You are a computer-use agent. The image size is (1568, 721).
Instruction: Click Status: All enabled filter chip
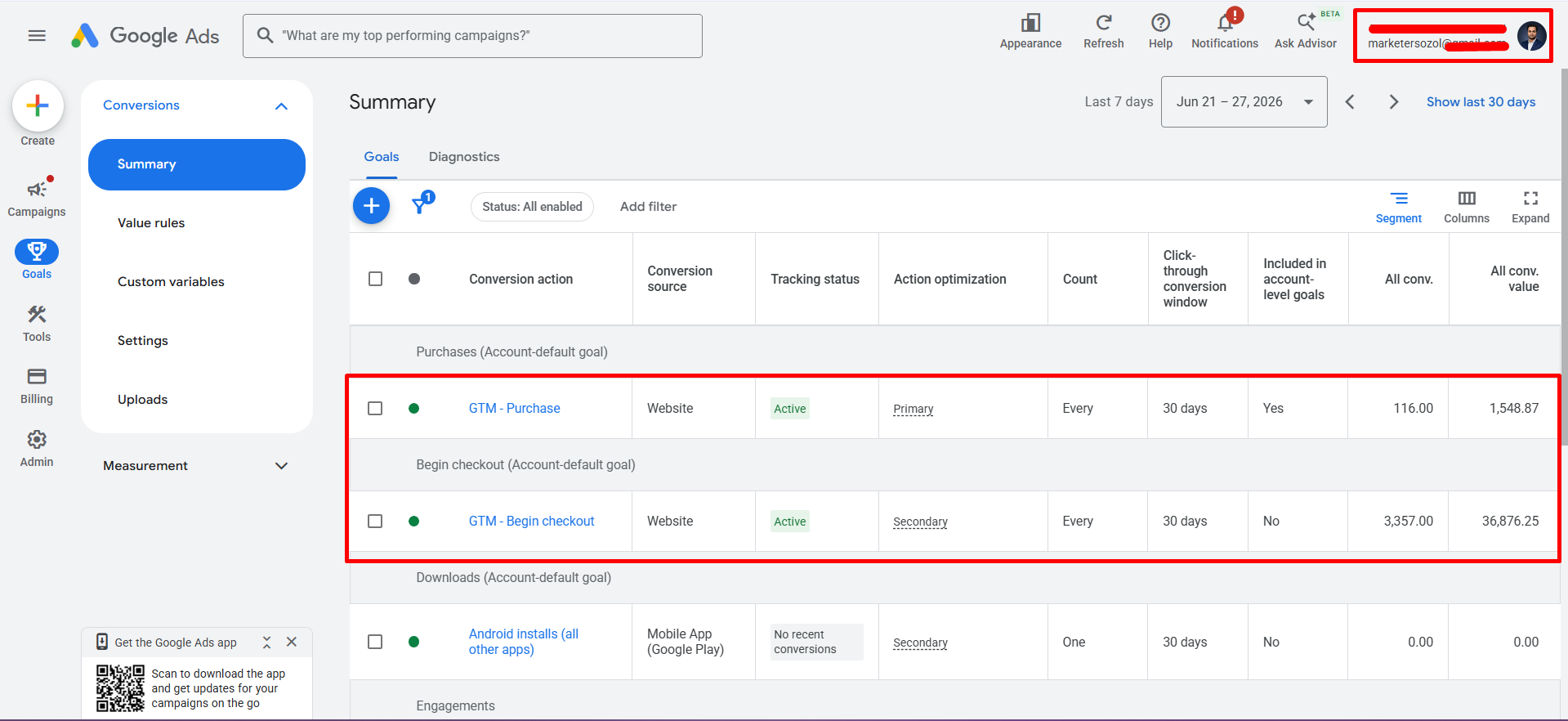coord(532,207)
